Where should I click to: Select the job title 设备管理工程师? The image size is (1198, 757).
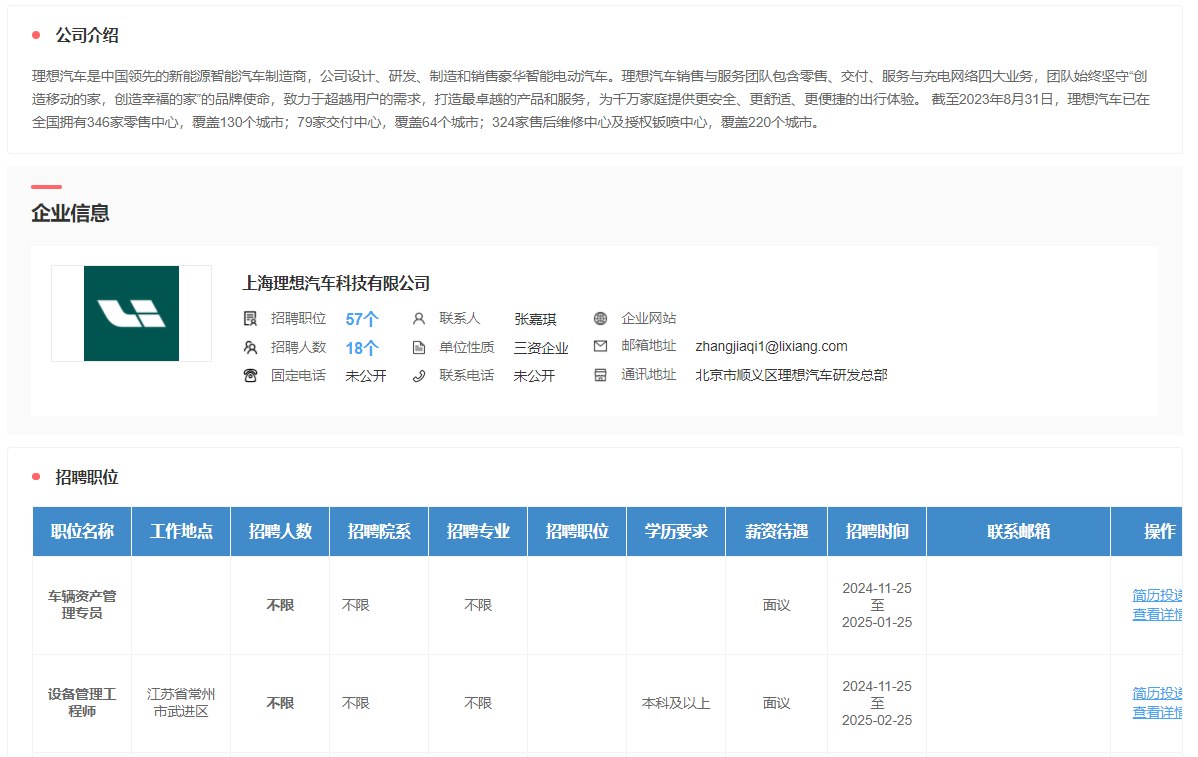[82, 703]
